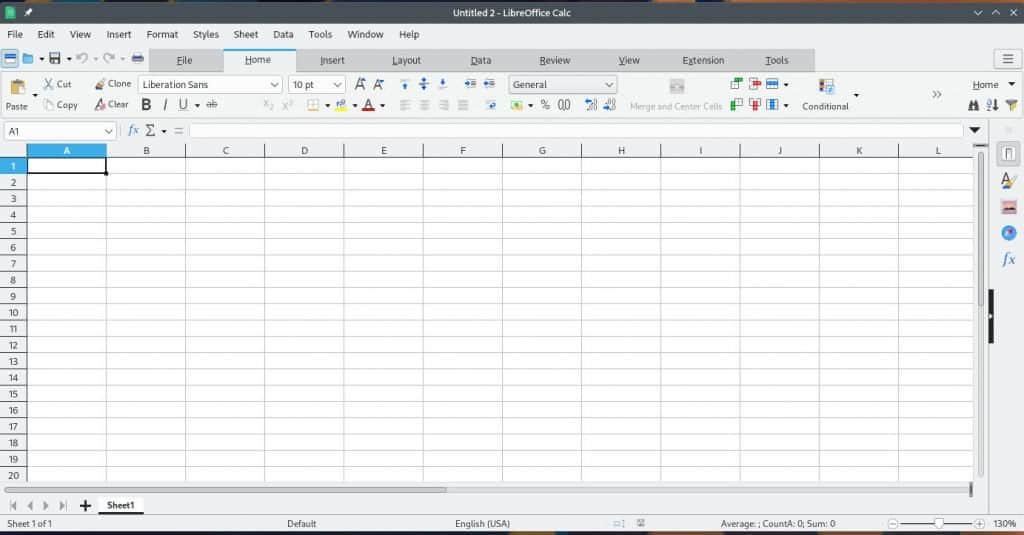The height and width of the screenshot is (535, 1024).
Task: Open the sidebar Navigator panel
Action: (x=1009, y=233)
